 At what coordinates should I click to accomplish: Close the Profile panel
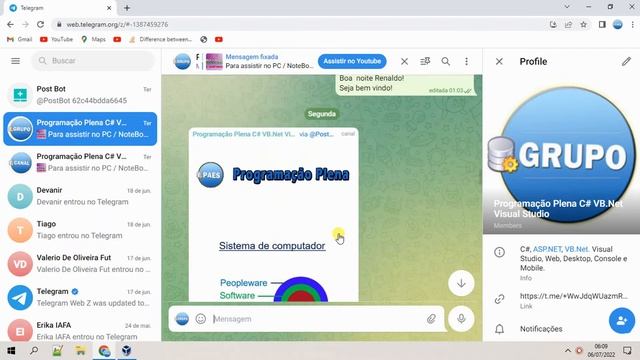499,61
